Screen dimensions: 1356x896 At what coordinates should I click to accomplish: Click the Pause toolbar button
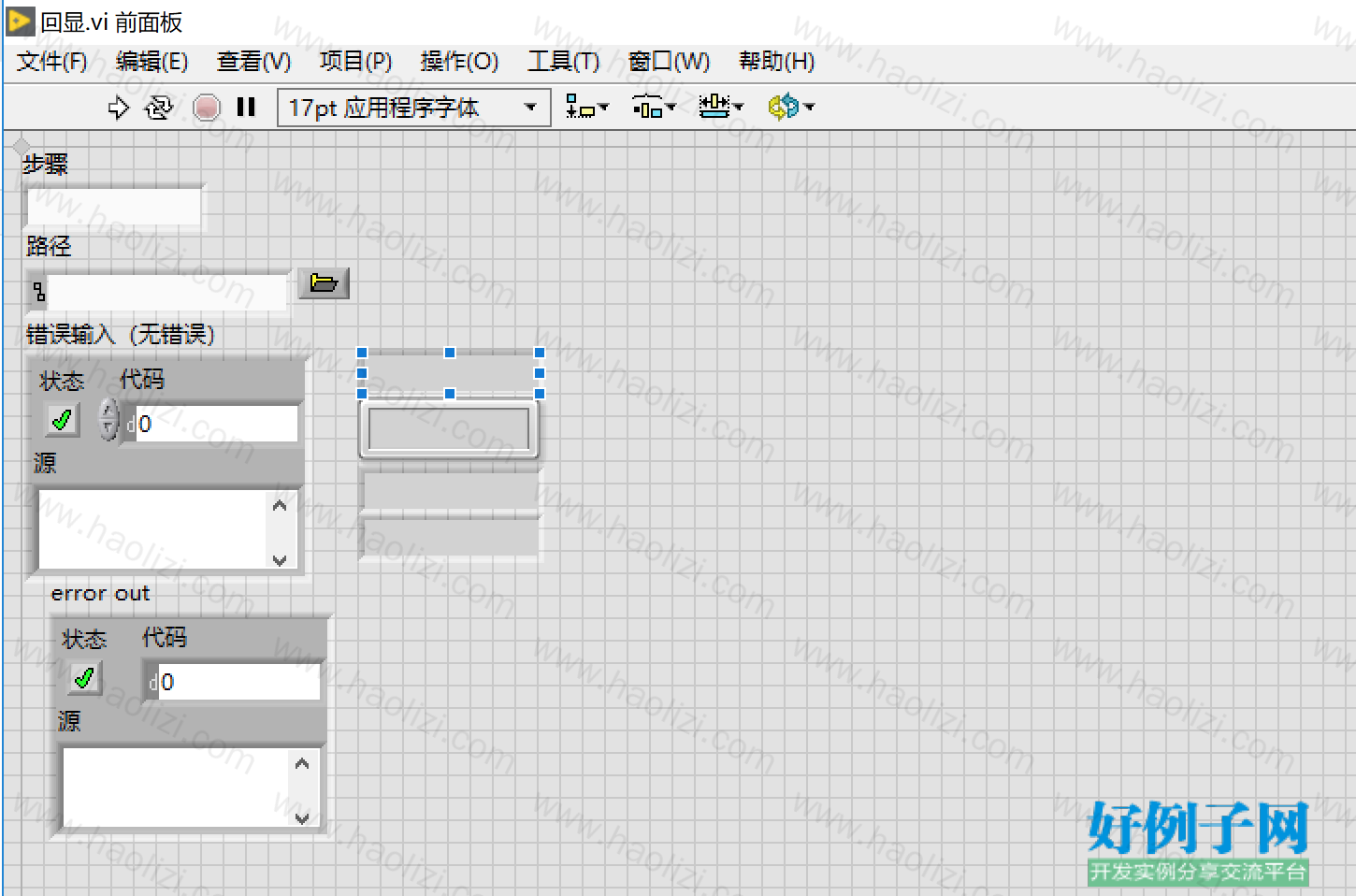pos(246,107)
